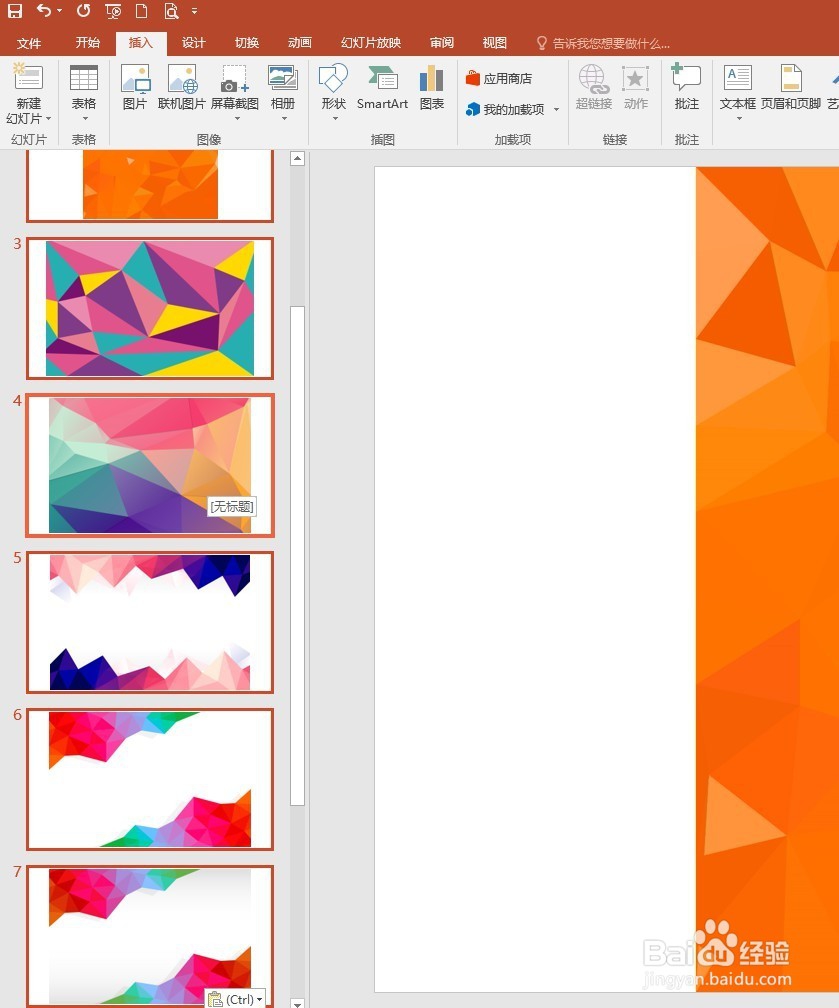Switch to the 设计 tab

click(x=194, y=42)
